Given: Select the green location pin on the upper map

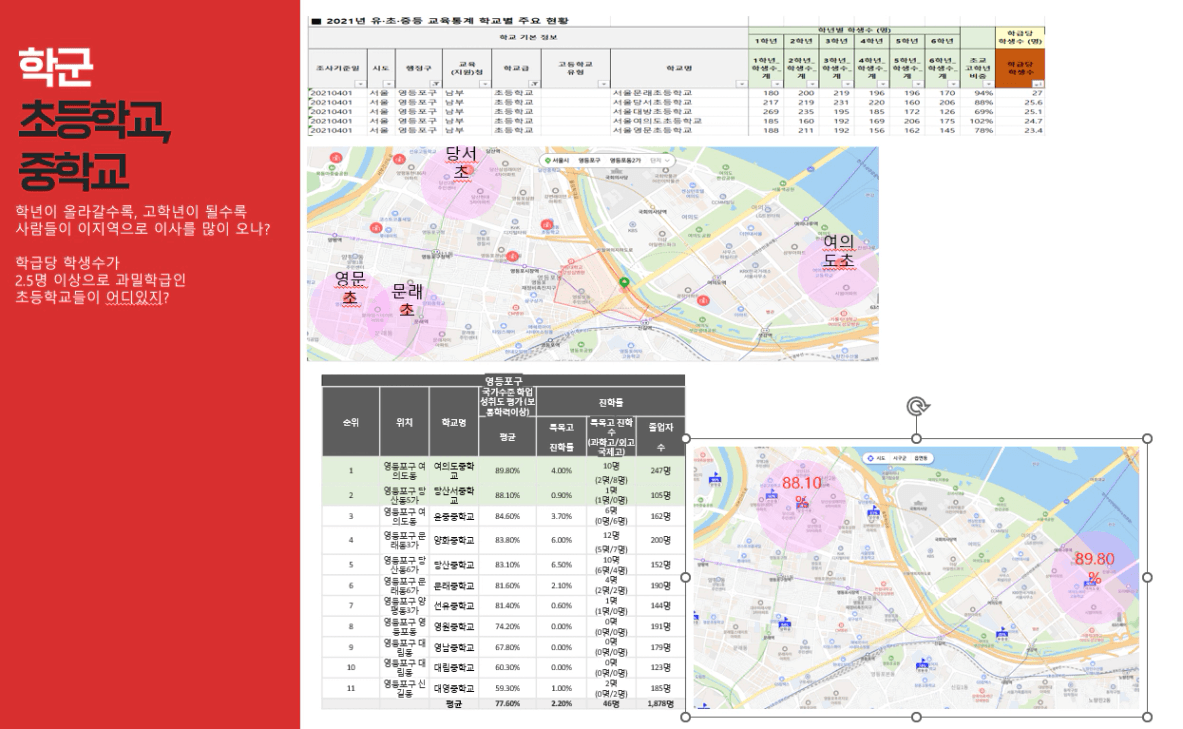Looking at the screenshot, I should (x=624, y=283).
